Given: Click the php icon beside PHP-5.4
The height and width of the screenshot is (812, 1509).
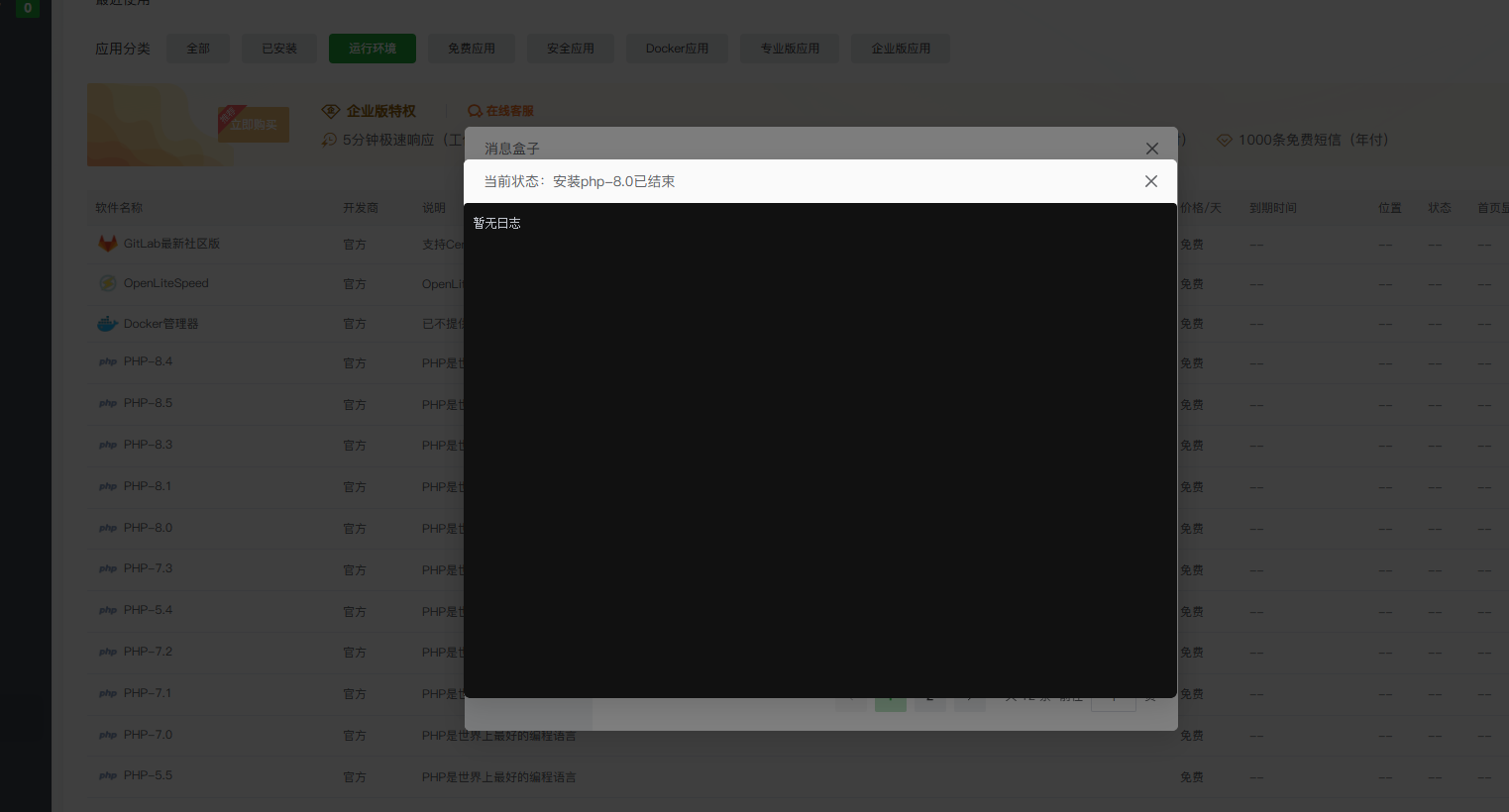Looking at the screenshot, I should click(108, 610).
